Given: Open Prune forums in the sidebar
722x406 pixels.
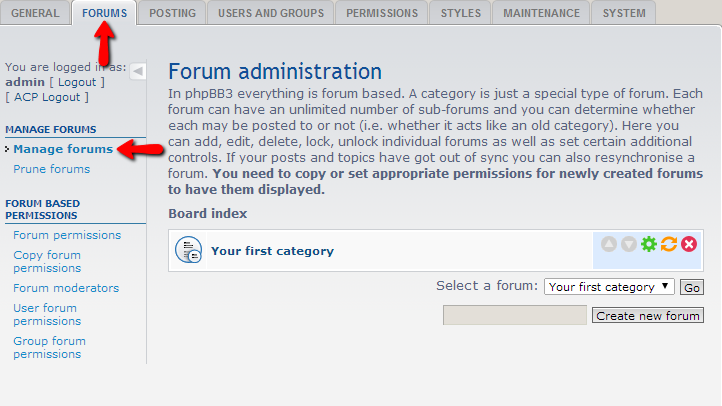Looking at the screenshot, I should (x=51, y=169).
